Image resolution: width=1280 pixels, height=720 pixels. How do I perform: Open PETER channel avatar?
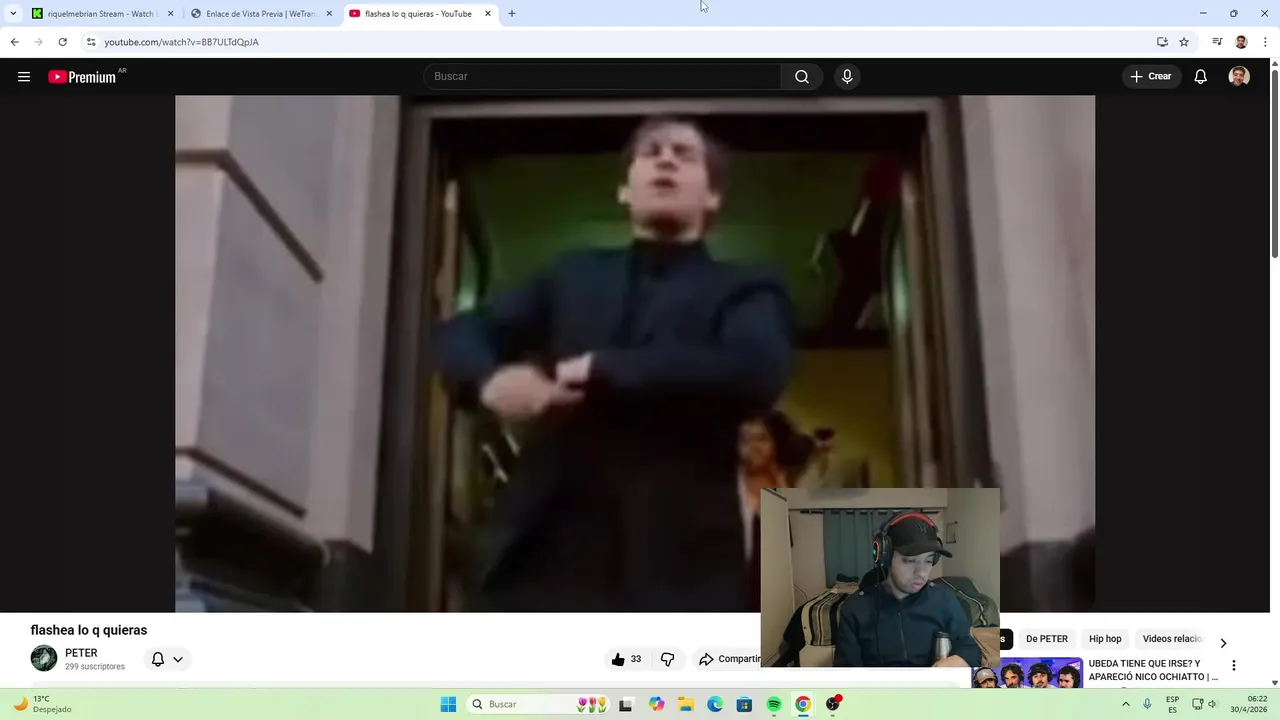[44, 658]
